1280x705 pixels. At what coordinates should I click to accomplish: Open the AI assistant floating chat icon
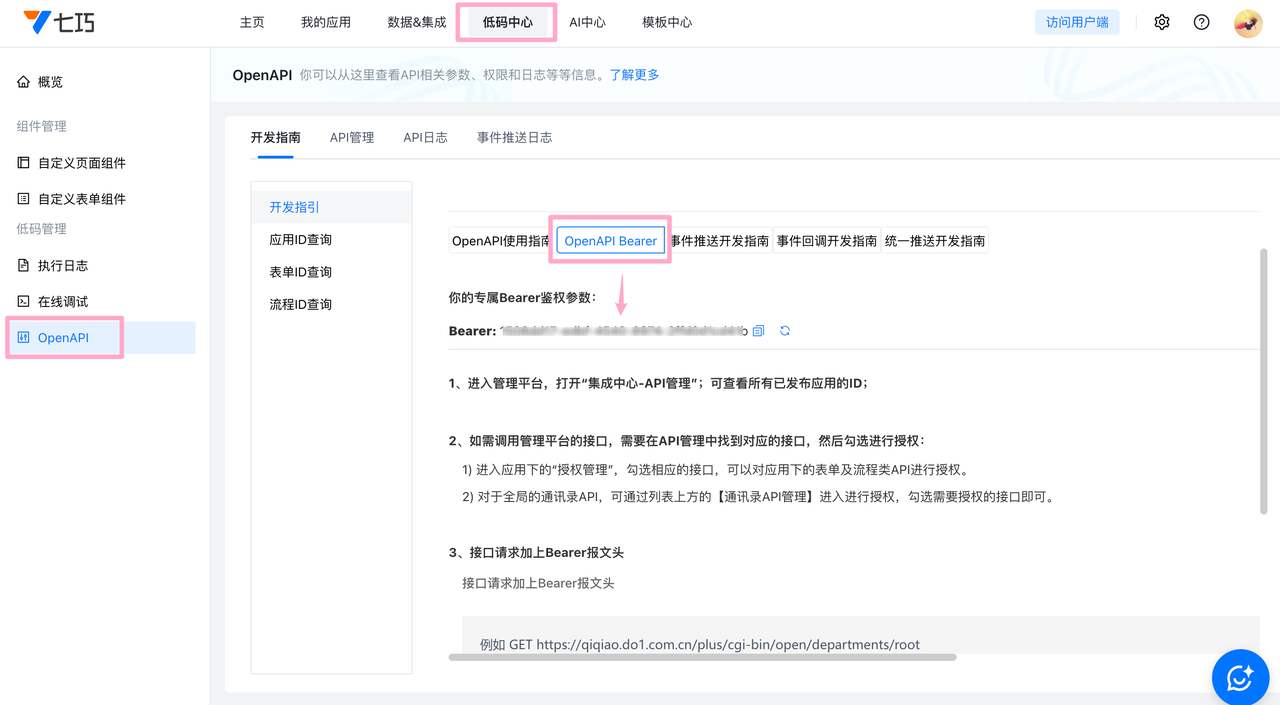[x=1240, y=677]
